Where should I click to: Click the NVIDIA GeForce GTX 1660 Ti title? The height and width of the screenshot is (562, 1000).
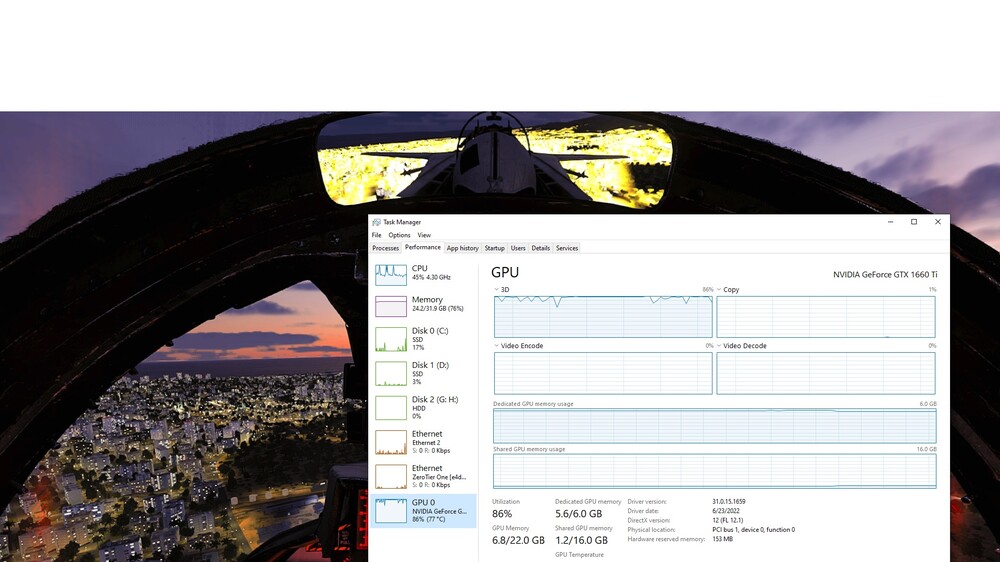coord(885,275)
